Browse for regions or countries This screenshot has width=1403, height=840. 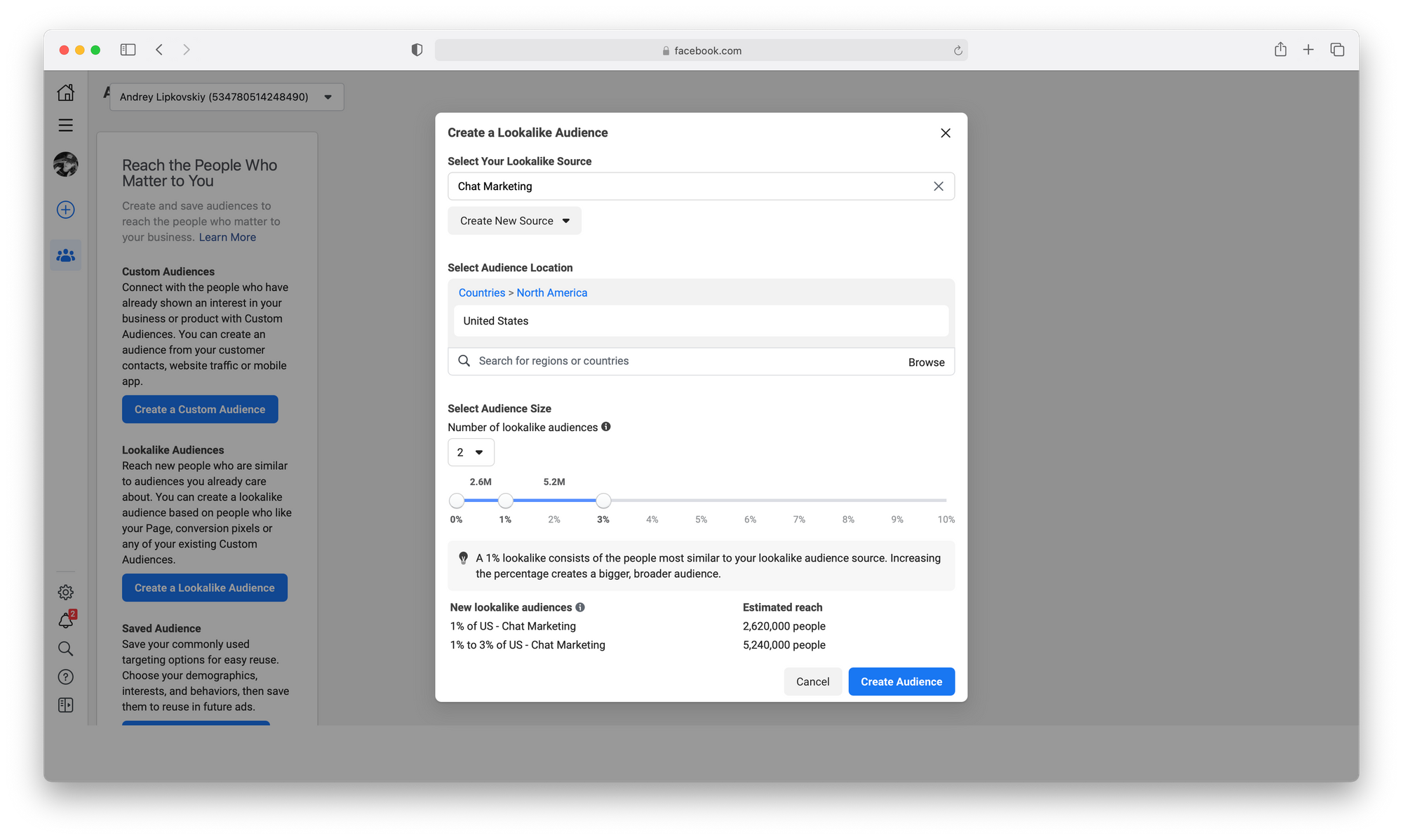click(x=925, y=361)
